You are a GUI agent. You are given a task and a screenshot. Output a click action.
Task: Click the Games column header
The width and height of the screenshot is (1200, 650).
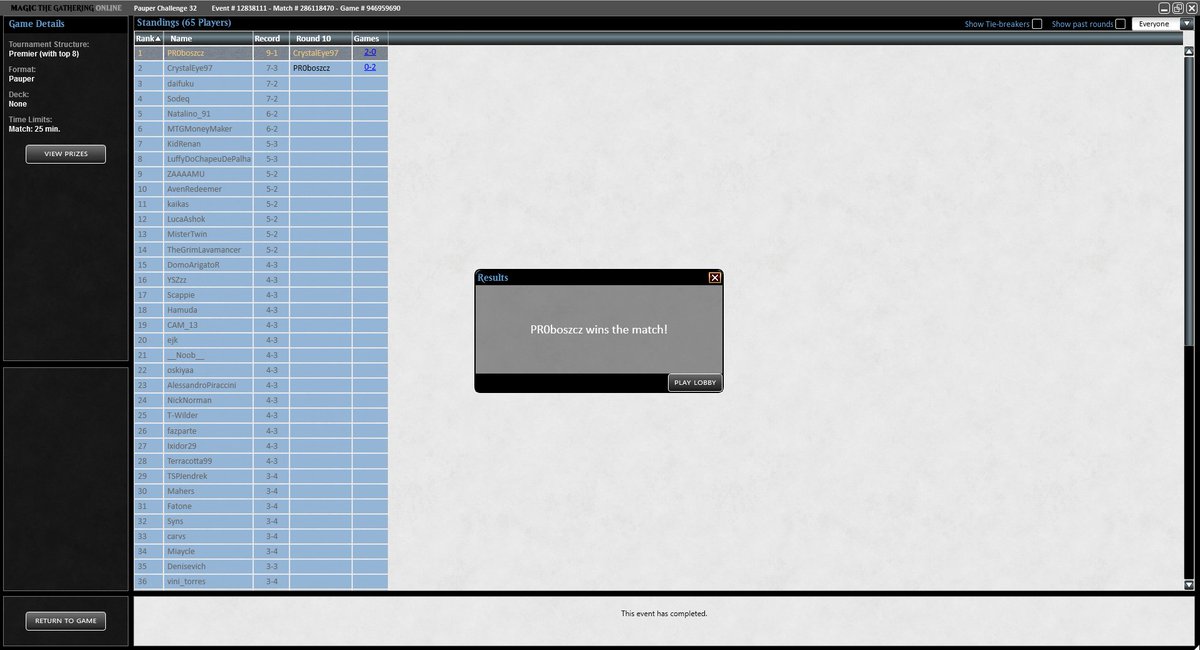(x=369, y=38)
